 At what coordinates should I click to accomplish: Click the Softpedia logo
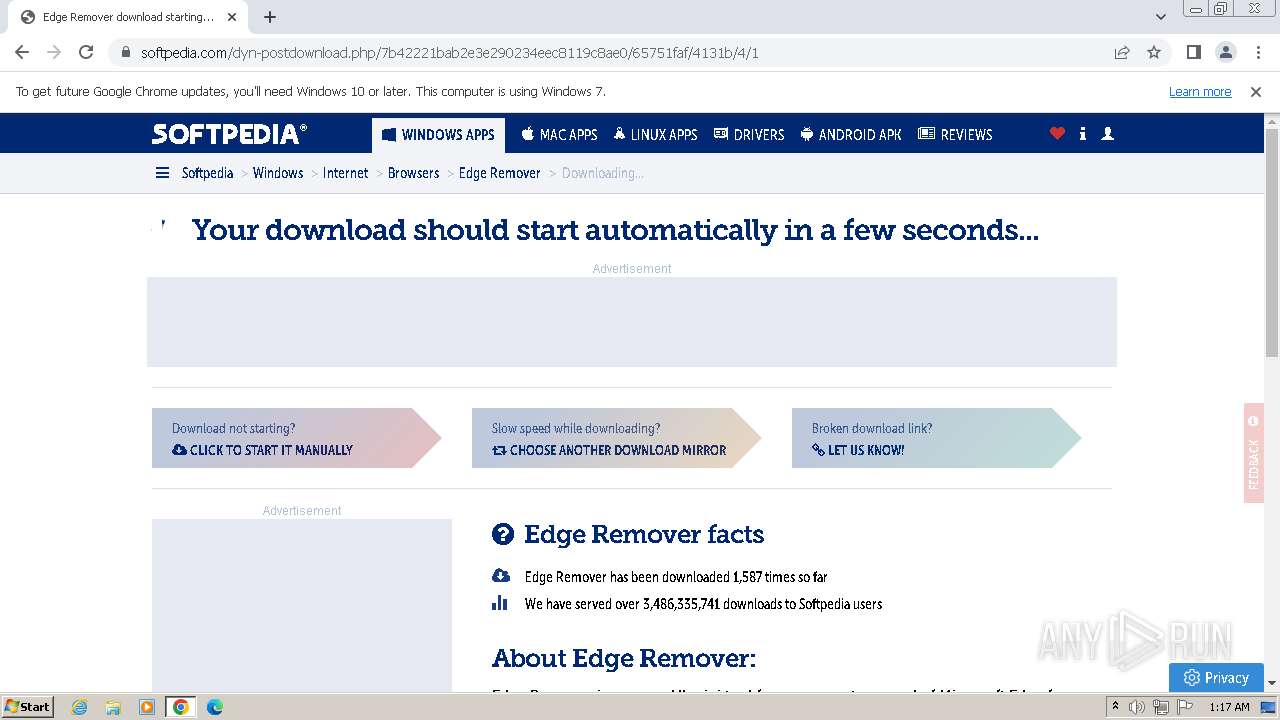tap(229, 134)
